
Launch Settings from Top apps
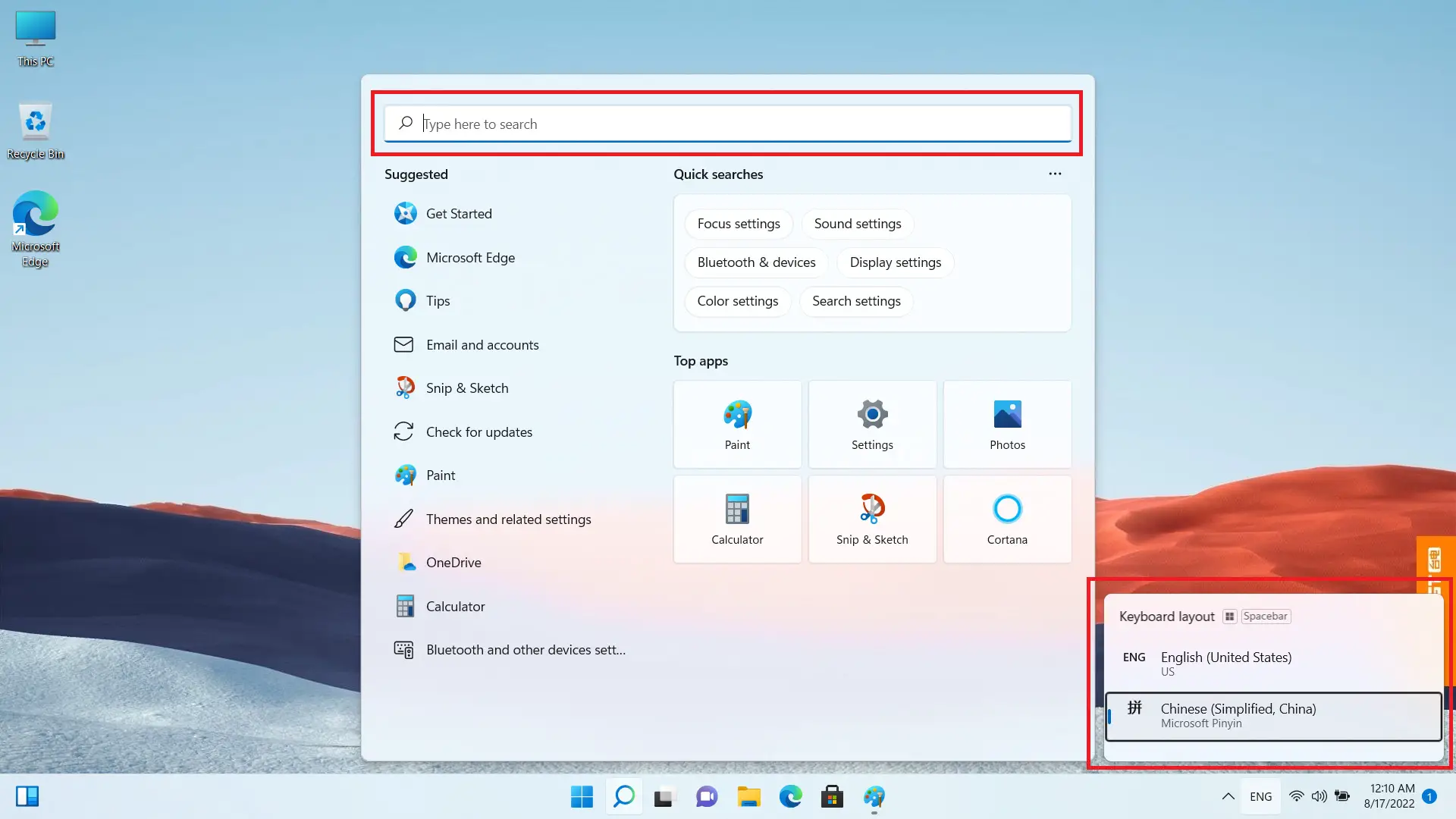pos(871,424)
